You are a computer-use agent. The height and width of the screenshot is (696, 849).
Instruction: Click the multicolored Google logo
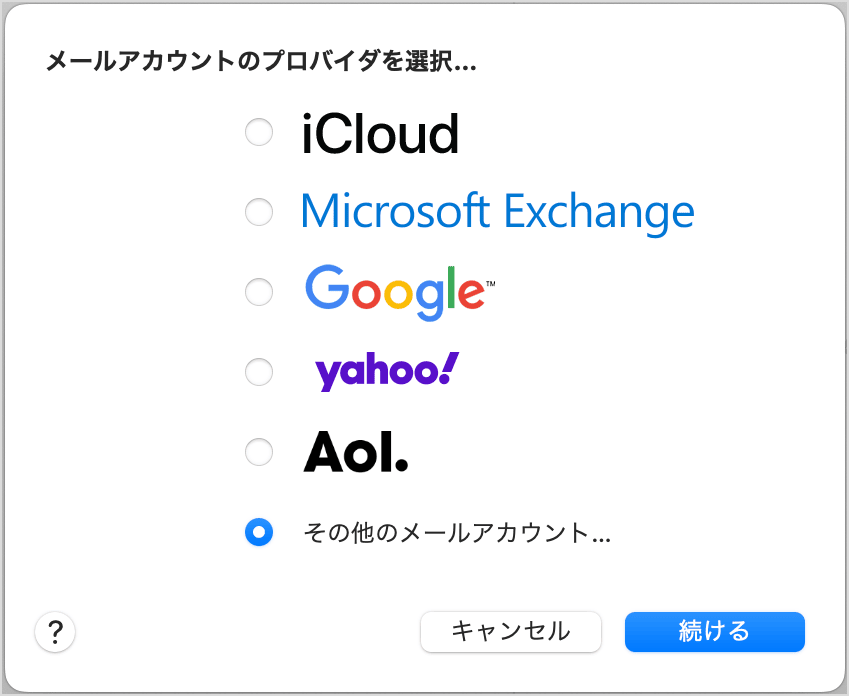point(398,292)
